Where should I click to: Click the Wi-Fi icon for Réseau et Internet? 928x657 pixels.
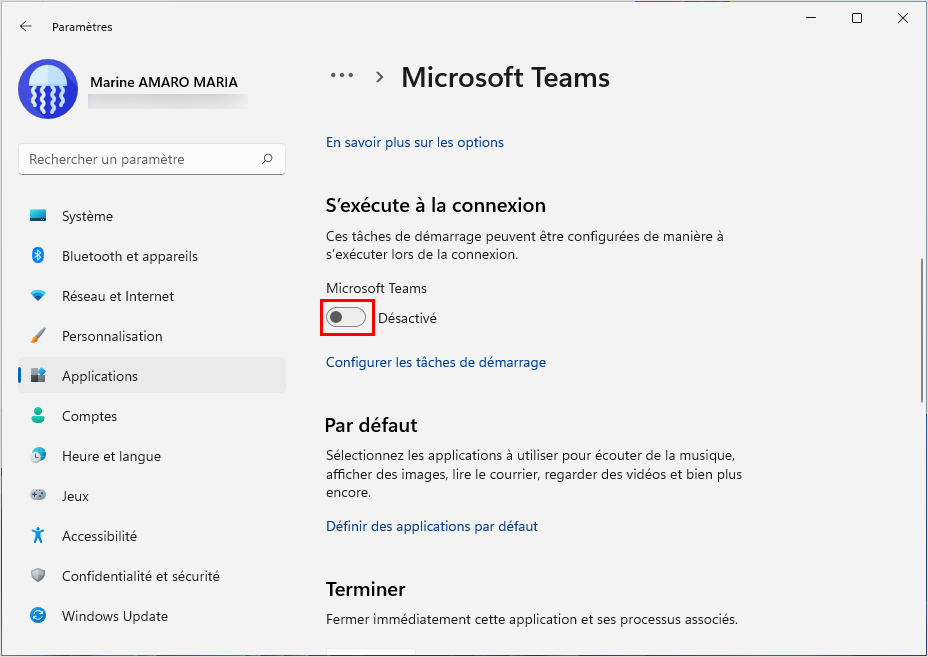(38, 295)
